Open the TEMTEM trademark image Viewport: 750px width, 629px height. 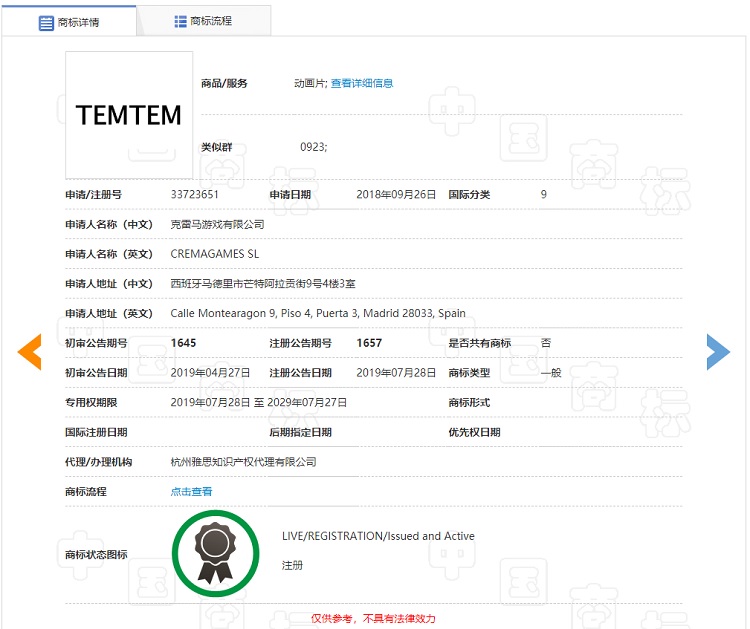129,115
